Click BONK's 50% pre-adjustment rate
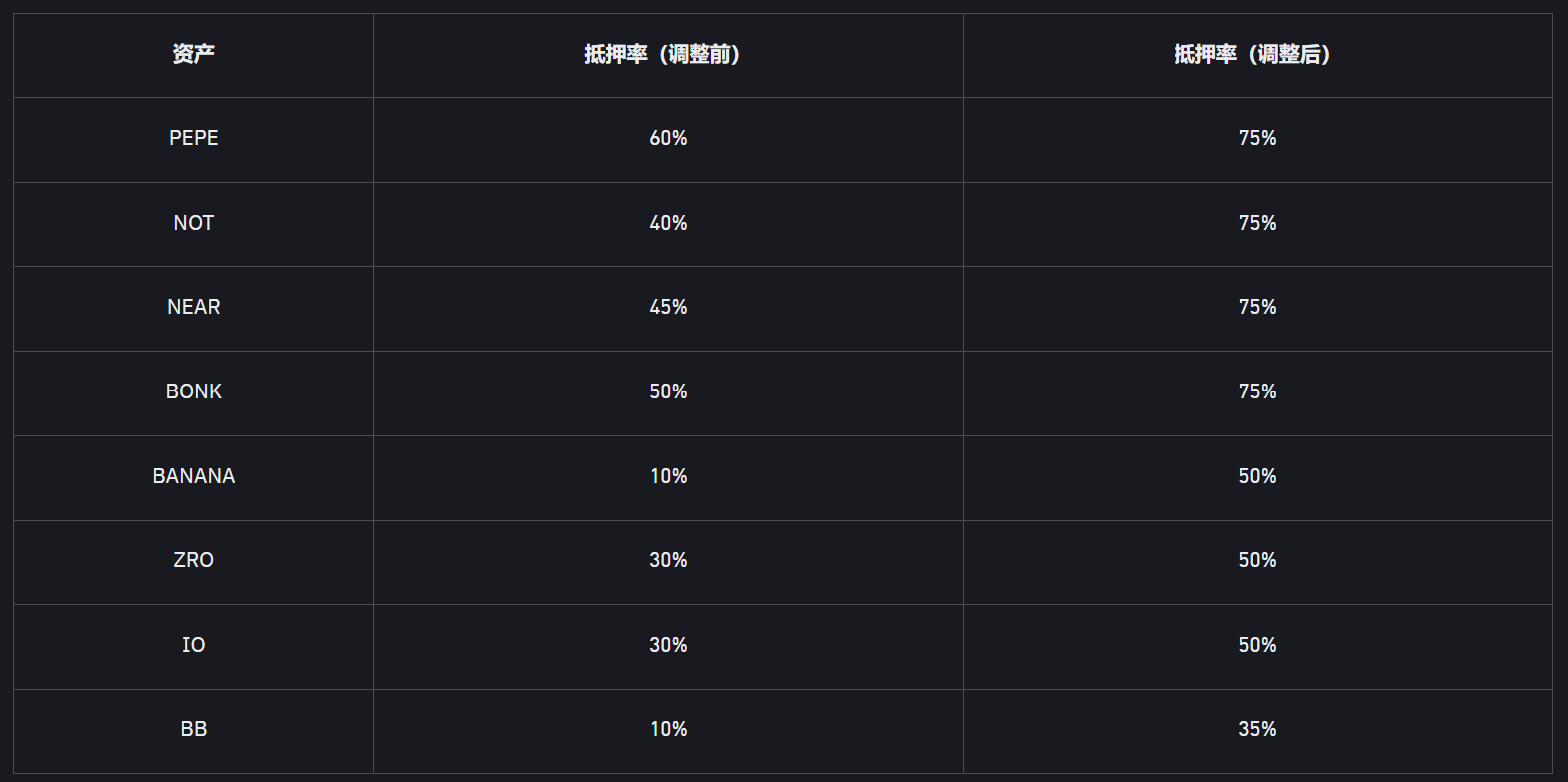The height and width of the screenshot is (782, 1568). pos(668,392)
